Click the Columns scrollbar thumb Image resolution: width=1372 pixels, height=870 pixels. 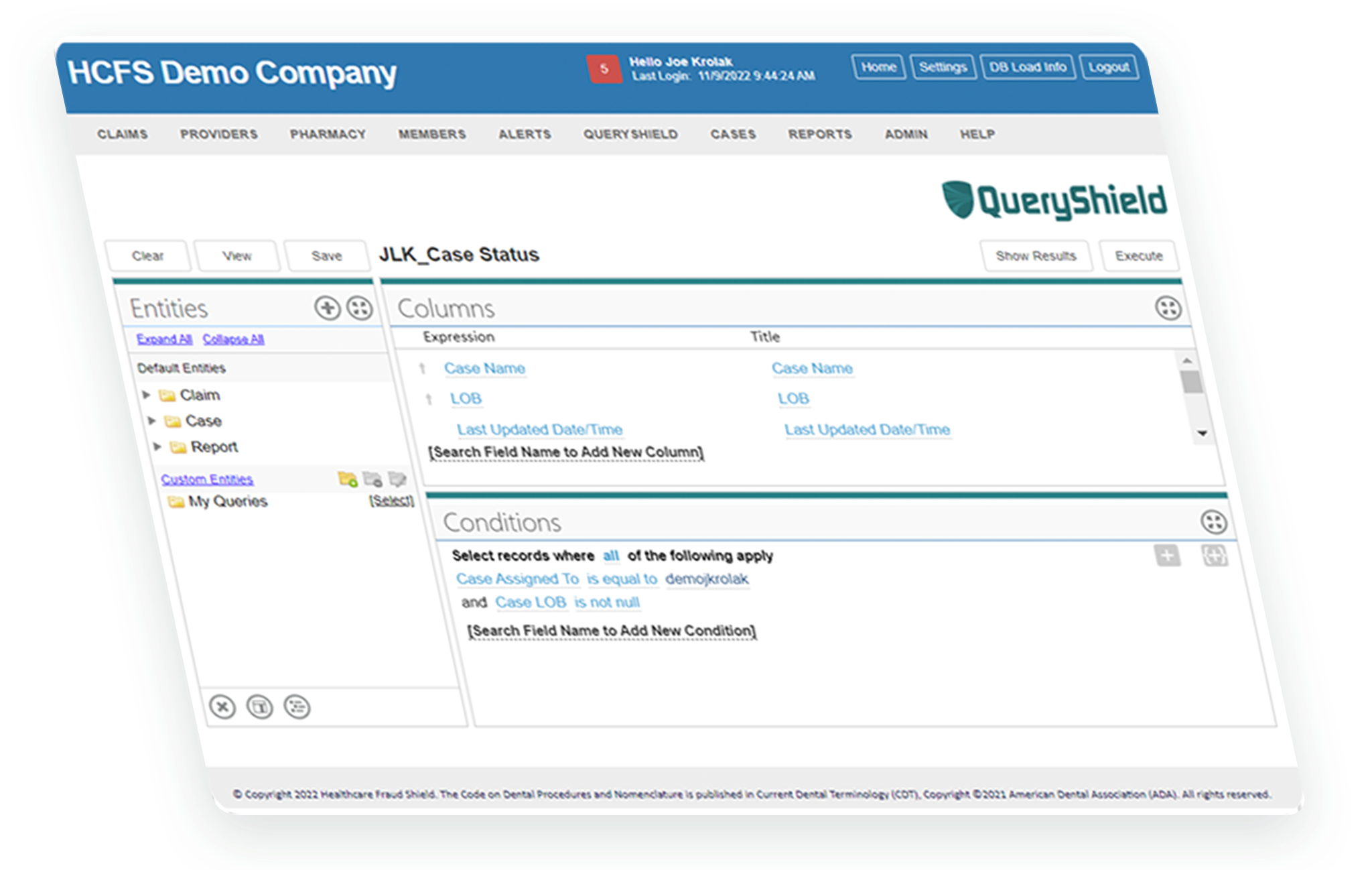(1191, 381)
